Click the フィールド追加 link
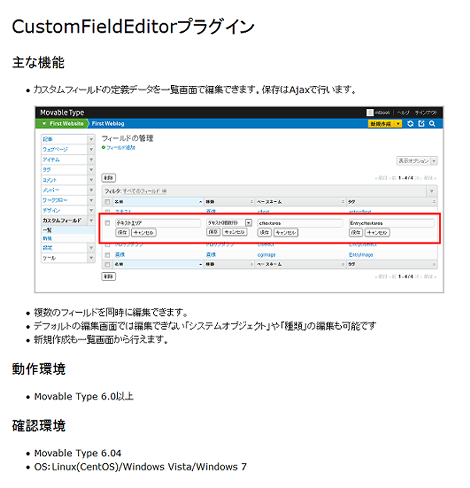The height and width of the screenshot is (488, 470). coord(121,147)
